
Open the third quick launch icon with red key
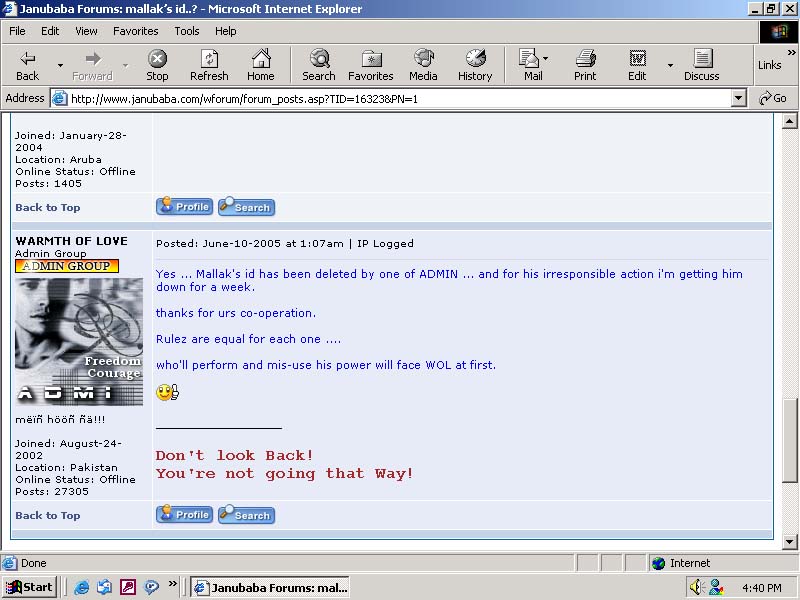(128, 588)
